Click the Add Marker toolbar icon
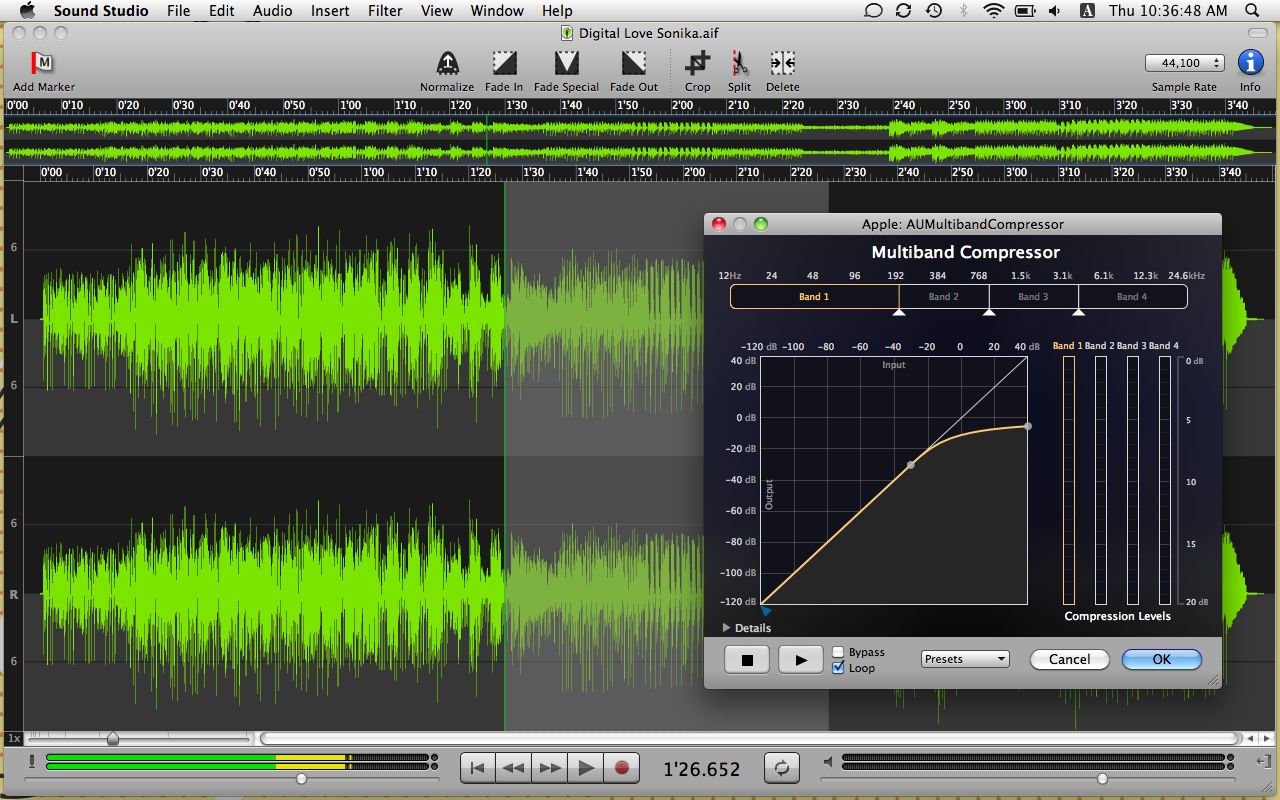Viewport: 1280px width, 800px height. pos(43,64)
